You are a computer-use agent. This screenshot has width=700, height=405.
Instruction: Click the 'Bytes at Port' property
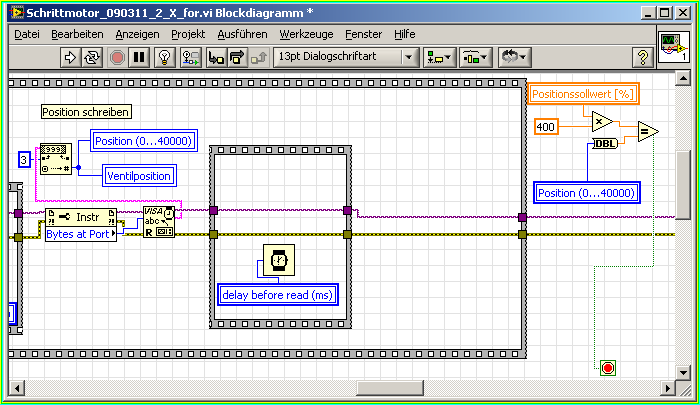click(x=81, y=234)
